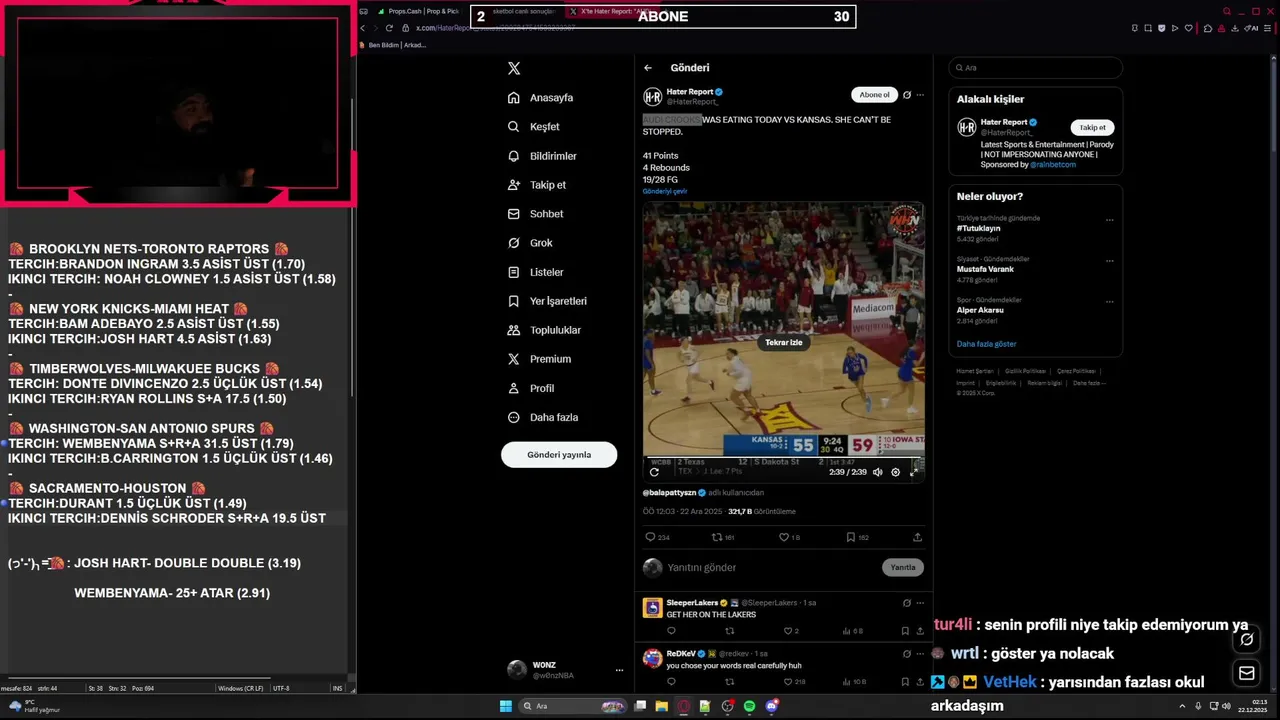1280x720 pixels.
Task: Open Topluluklar communities
Action: pos(544,330)
